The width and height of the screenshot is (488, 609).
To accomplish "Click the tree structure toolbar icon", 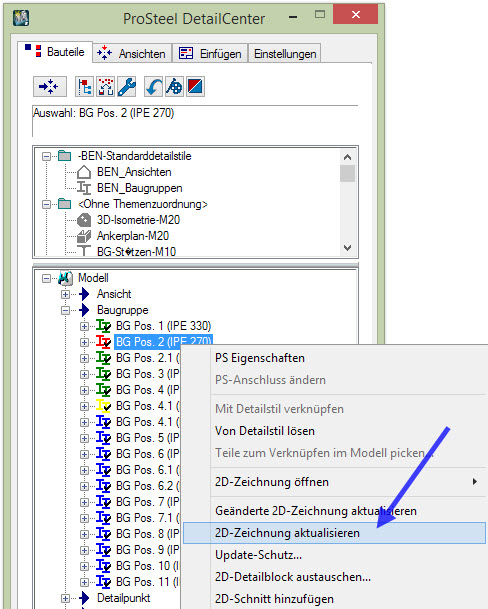I will coord(84,86).
